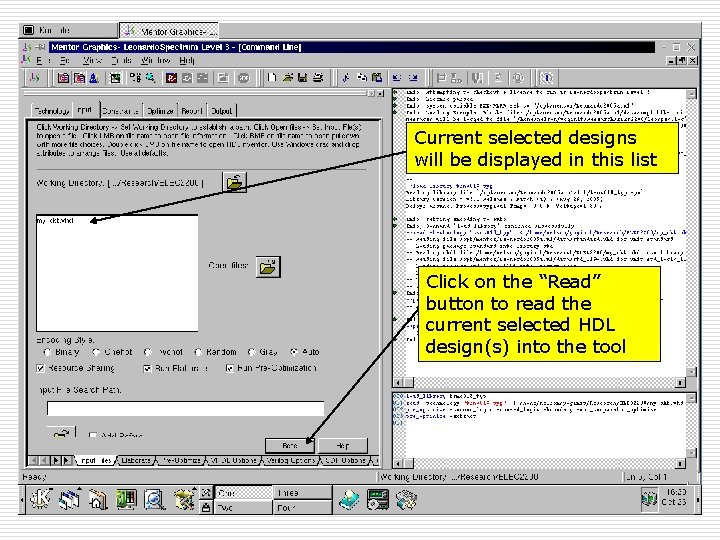Image resolution: width=720 pixels, height=540 pixels.
Task: Click the Save toolbar icon
Action: tap(302, 78)
